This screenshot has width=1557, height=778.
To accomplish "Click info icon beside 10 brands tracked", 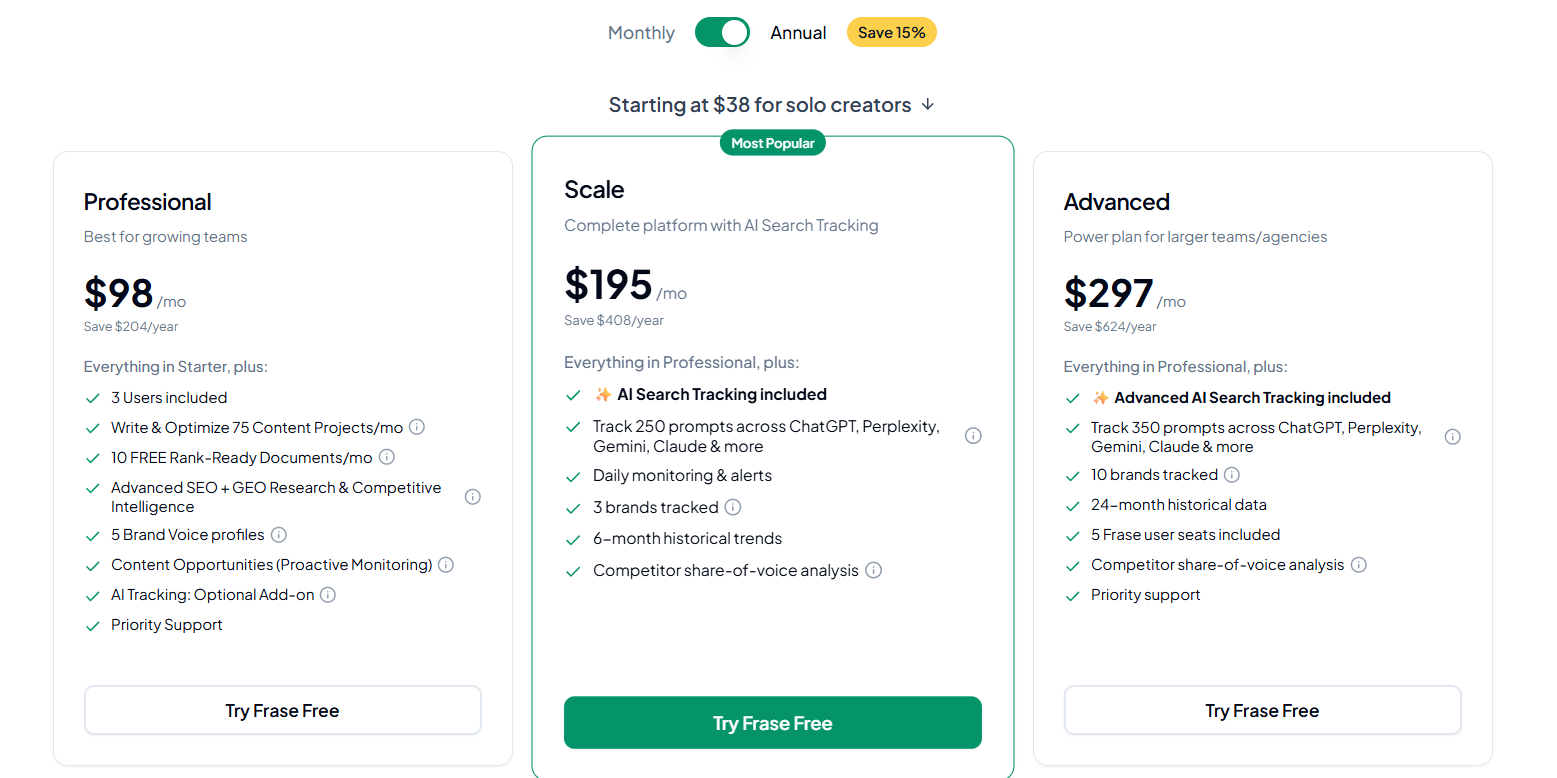I will (1232, 475).
